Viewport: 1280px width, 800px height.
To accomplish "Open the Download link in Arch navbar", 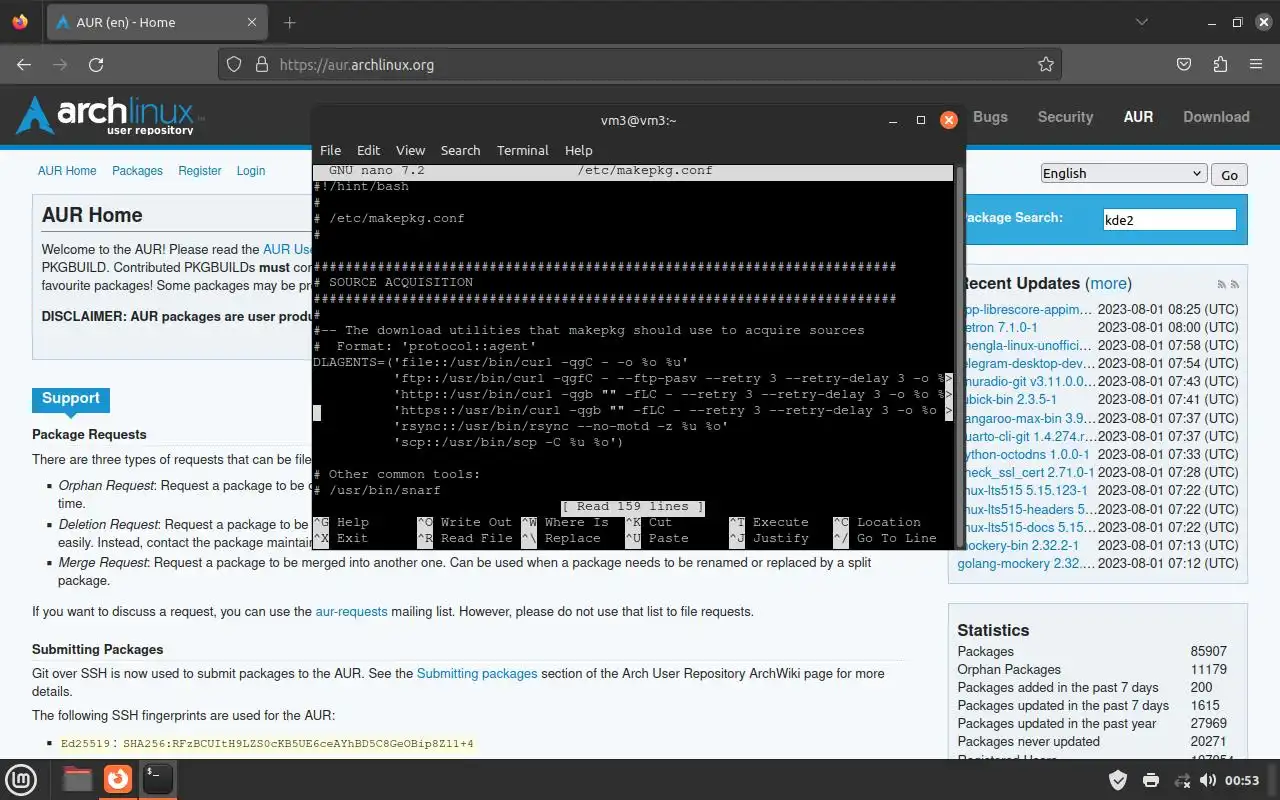I will [x=1216, y=117].
